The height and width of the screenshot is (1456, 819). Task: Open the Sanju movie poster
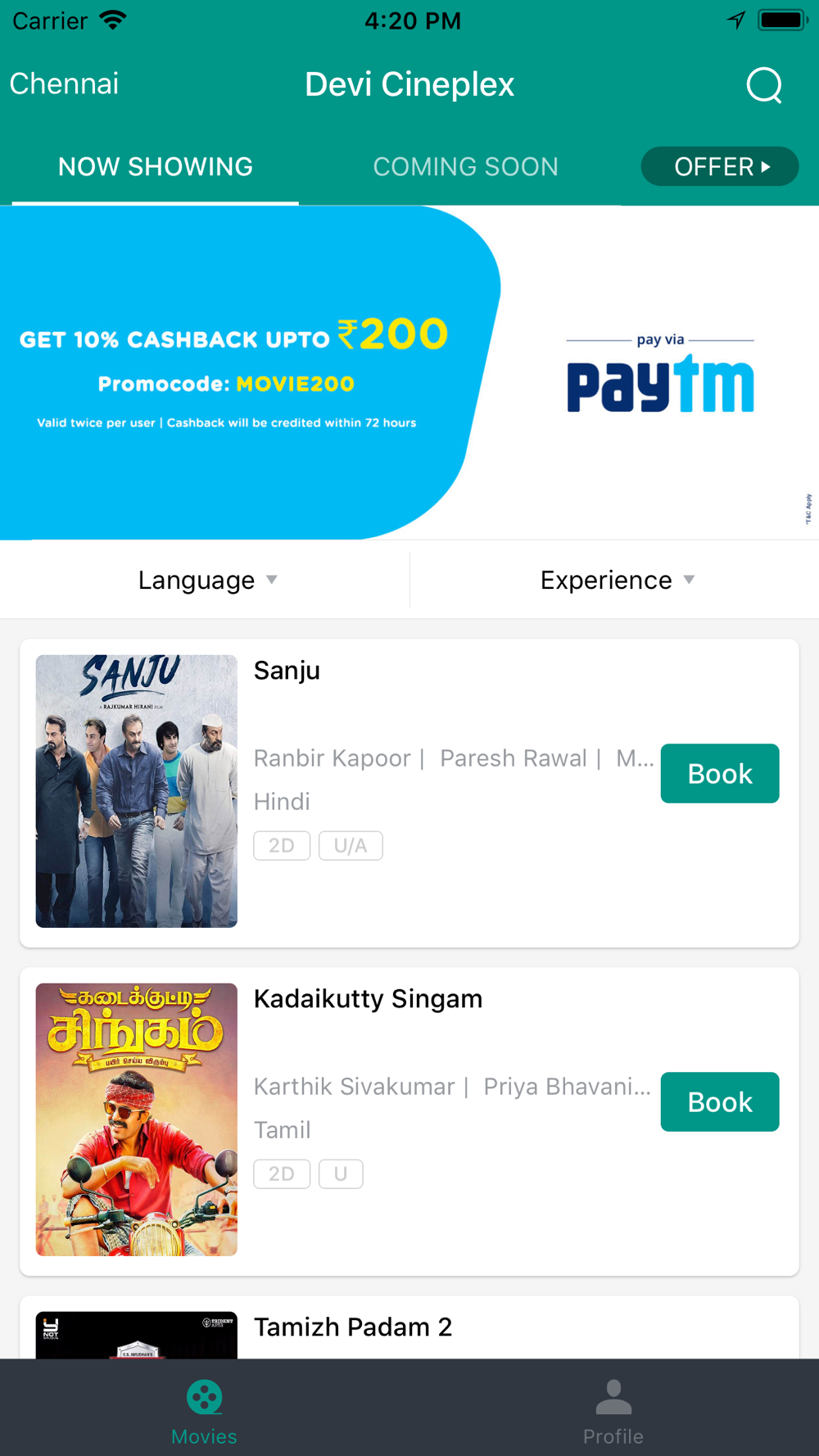(x=137, y=791)
